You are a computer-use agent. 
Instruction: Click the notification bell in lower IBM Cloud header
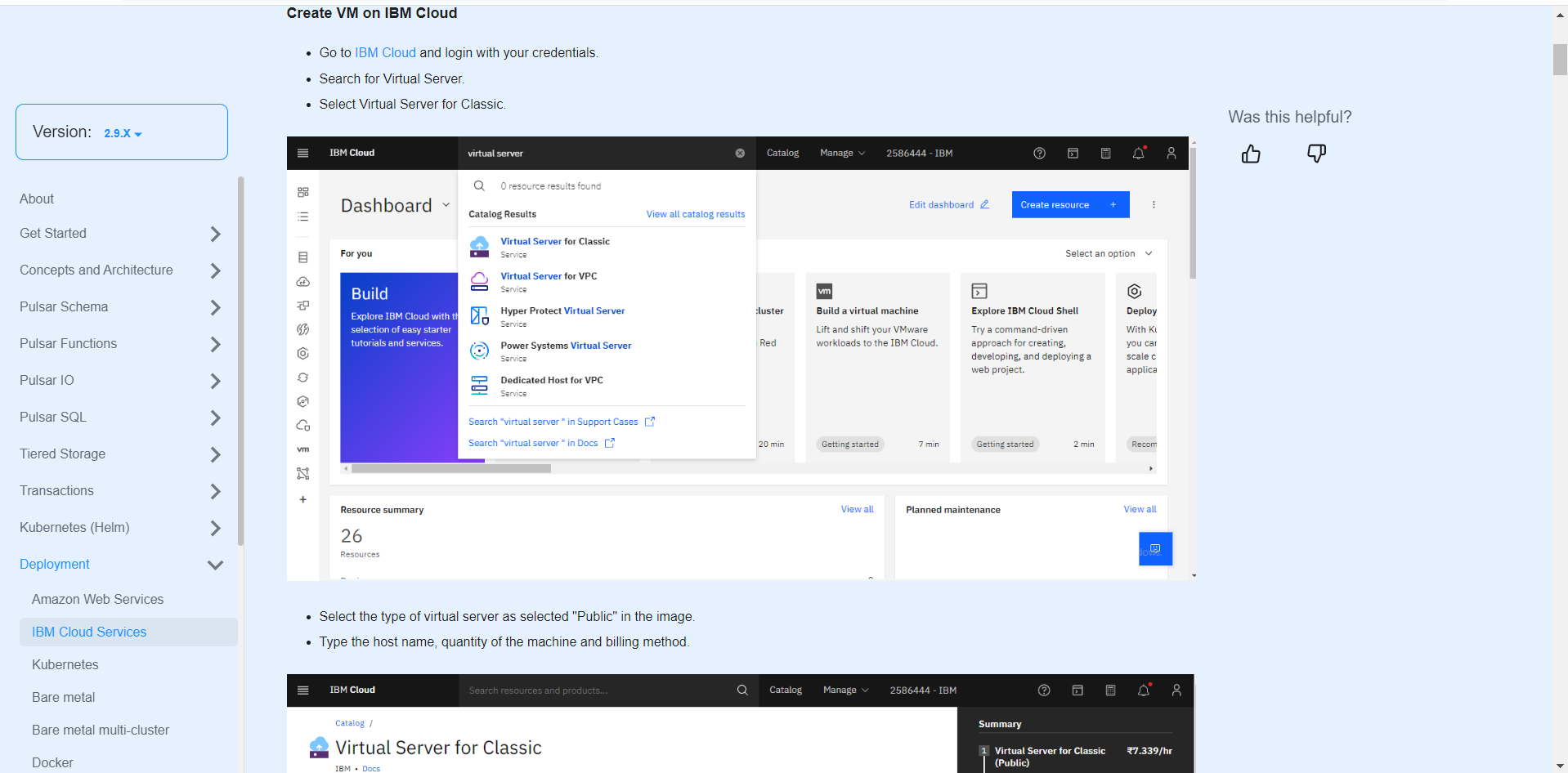click(1143, 690)
